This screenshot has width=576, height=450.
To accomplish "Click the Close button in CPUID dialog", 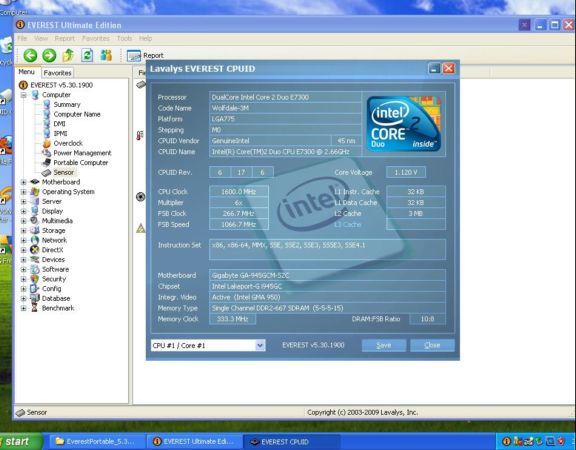I will [x=432, y=345].
